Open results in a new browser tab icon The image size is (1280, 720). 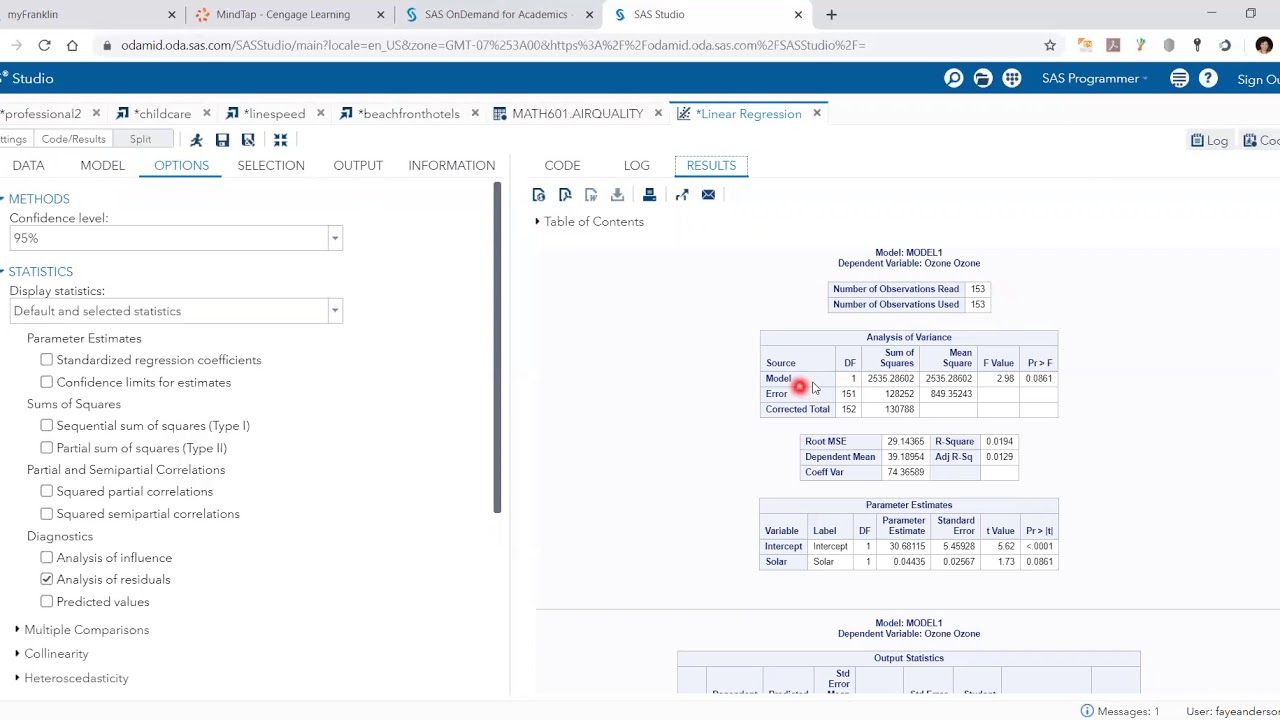[682, 195]
